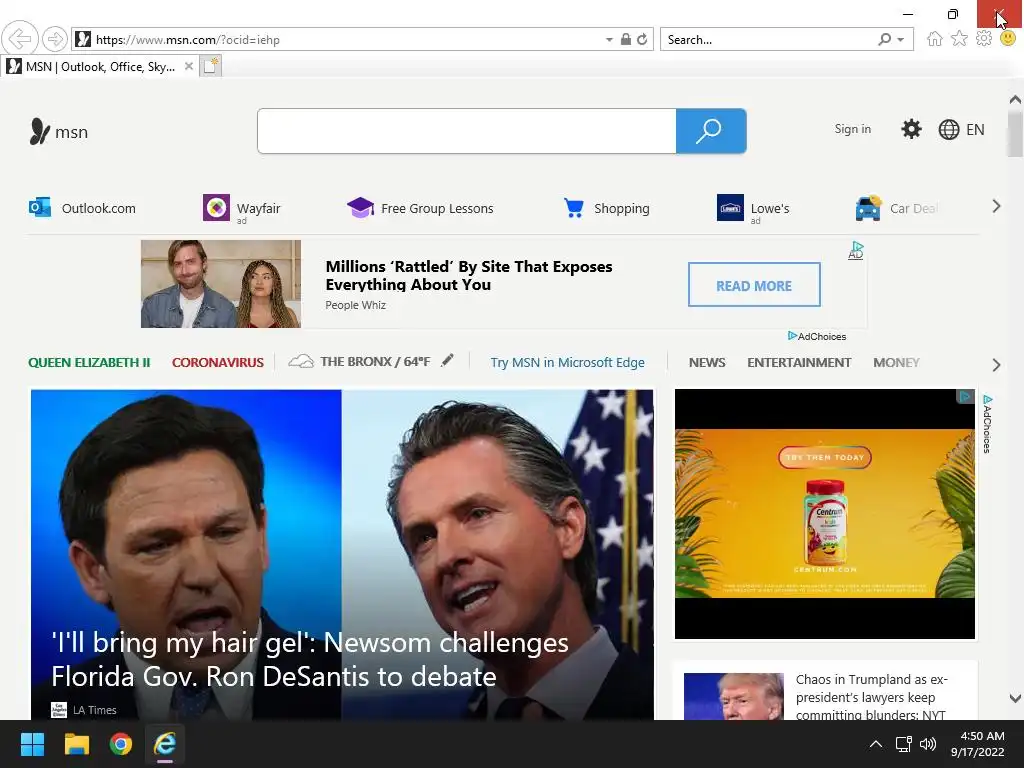Open the Lowe's shortcut icon
The width and height of the screenshot is (1024, 768).
click(x=730, y=208)
